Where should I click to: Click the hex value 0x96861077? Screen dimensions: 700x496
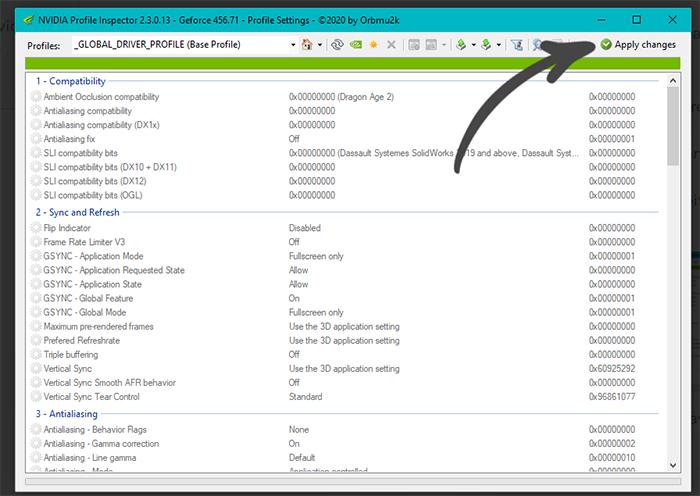612,396
